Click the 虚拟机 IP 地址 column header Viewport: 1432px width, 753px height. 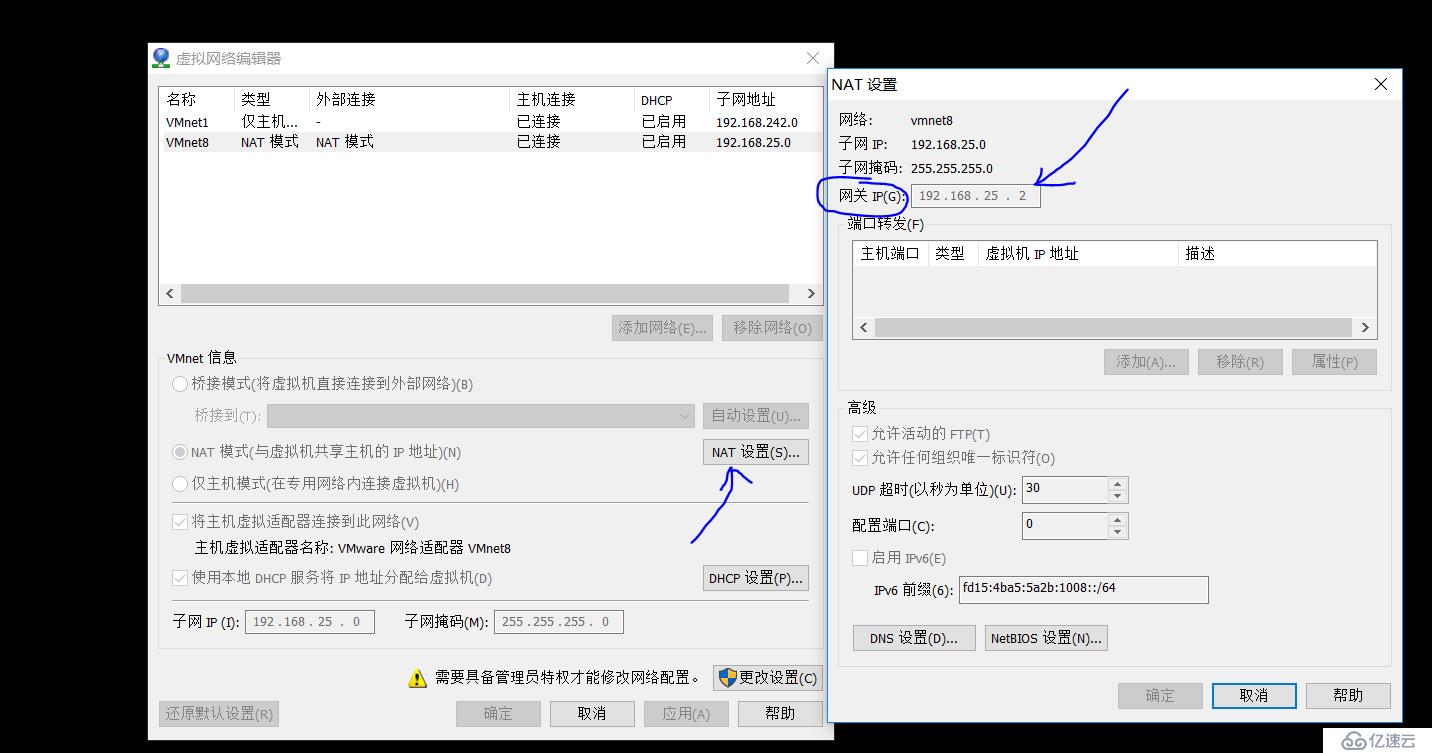click(1077, 254)
